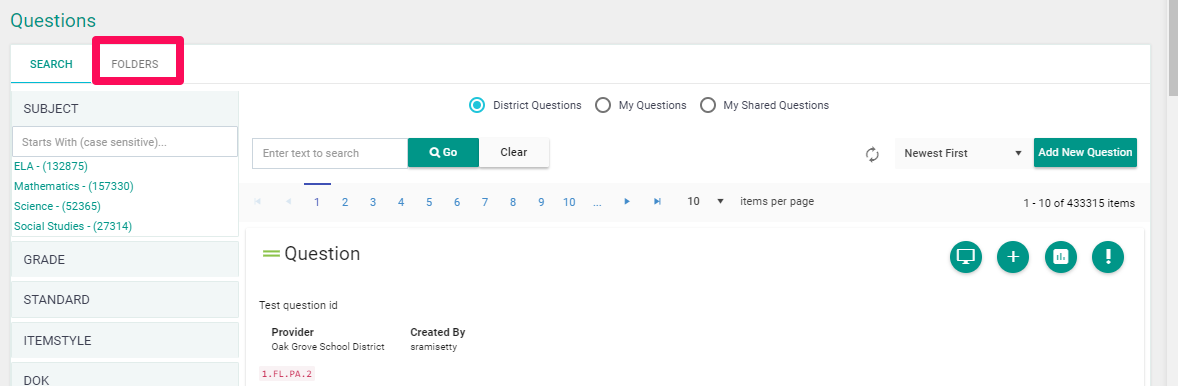Click the current page 1 link
The height and width of the screenshot is (386, 1178).
317,202
